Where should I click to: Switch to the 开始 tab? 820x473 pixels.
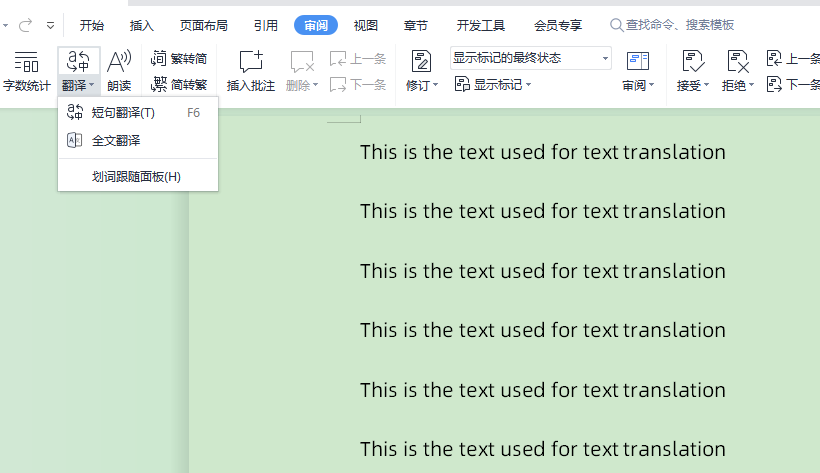(92, 25)
